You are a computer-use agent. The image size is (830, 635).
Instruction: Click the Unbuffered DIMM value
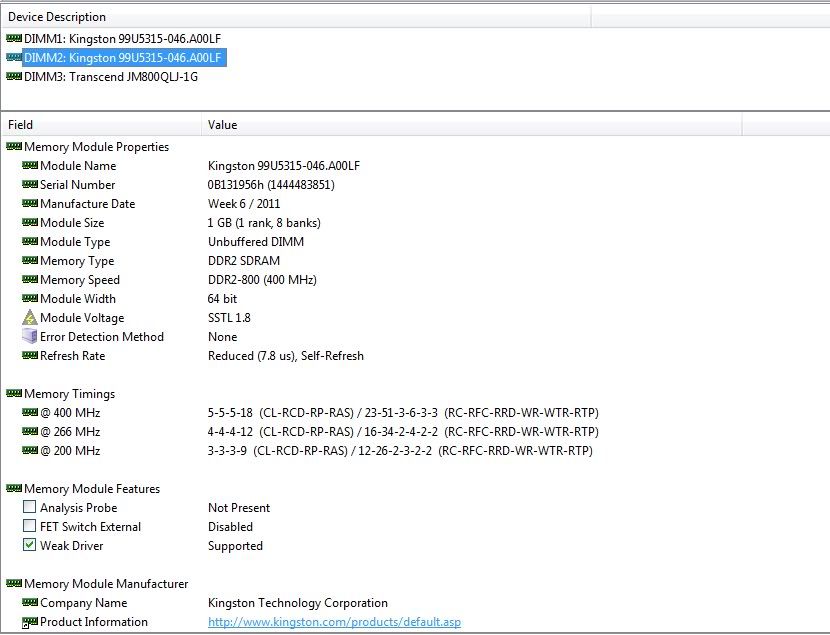pyautogui.click(x=256, y=242)
